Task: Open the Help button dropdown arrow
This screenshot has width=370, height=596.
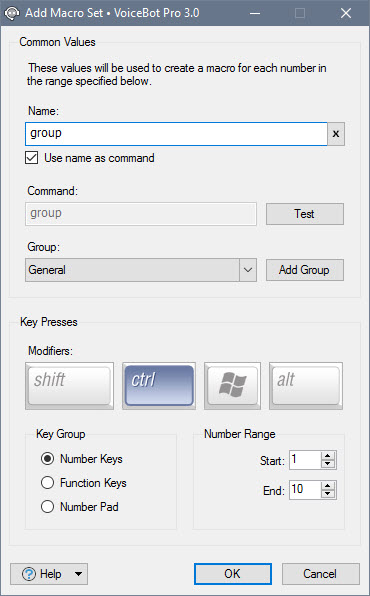Action: click(x=78, y=574)
